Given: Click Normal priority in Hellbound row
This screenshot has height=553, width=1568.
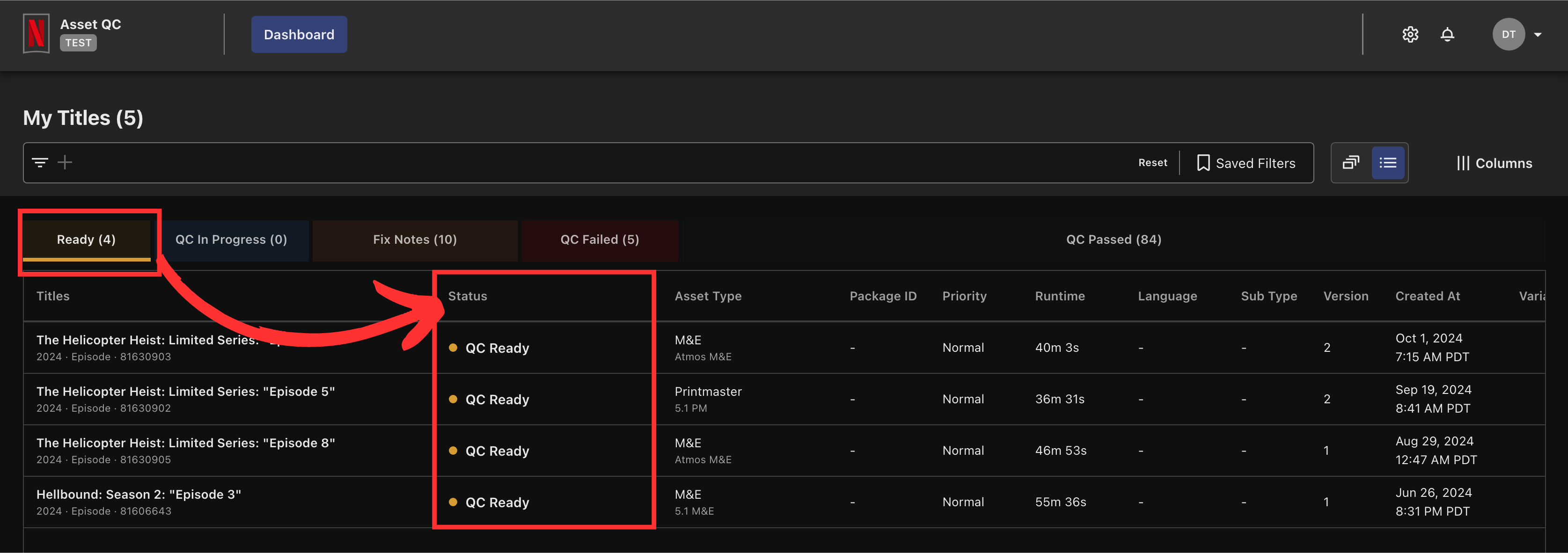Looking at the screenshot, I should [963, 502].
